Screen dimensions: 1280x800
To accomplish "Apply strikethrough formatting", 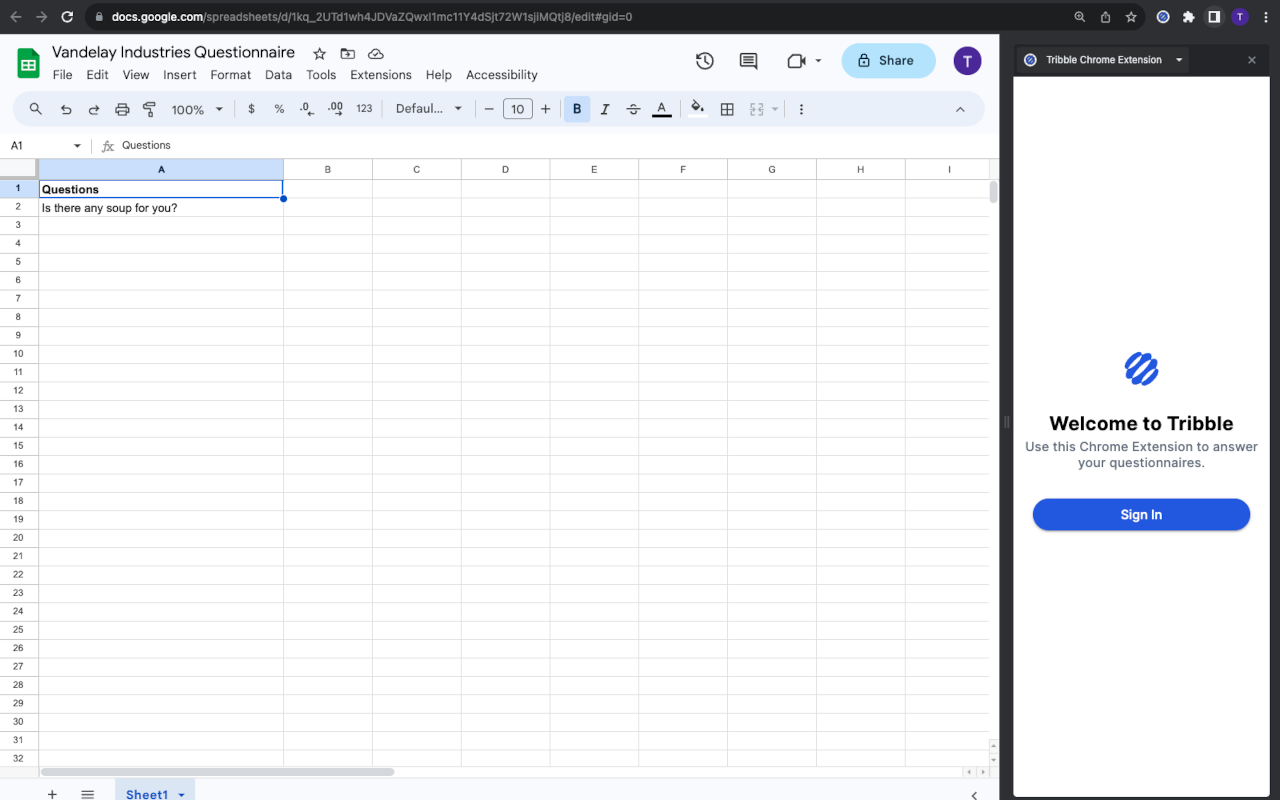I will 633,108.
